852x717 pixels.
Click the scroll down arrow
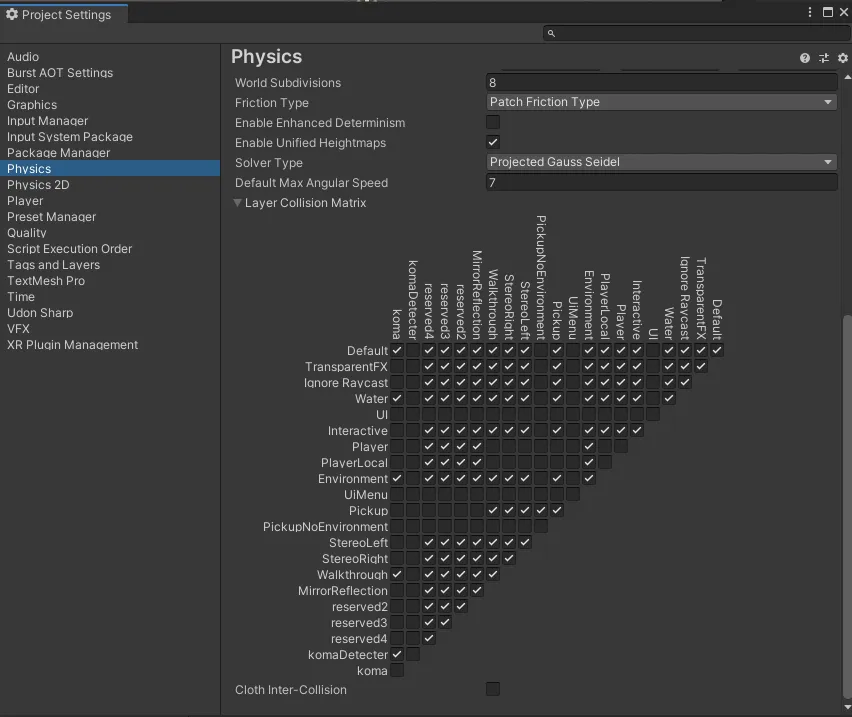pyautogui.click(x=848, y=707)
